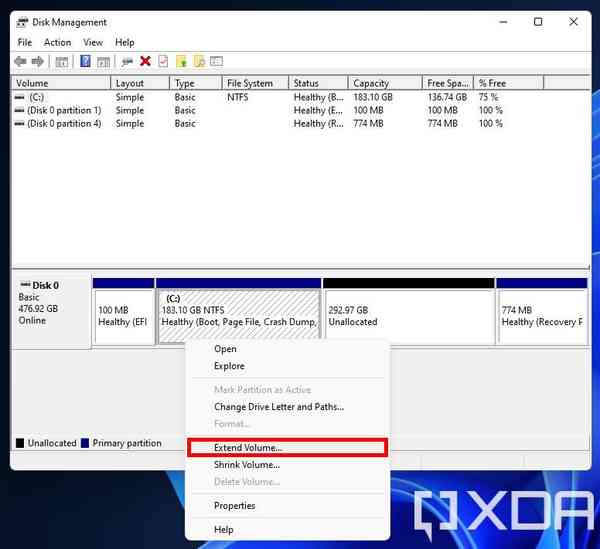The height and width of the screenshot is (549, 600).
Task: Select the 774 MB Healthy Recovery partition block
Action: click(x=542, y=312)
